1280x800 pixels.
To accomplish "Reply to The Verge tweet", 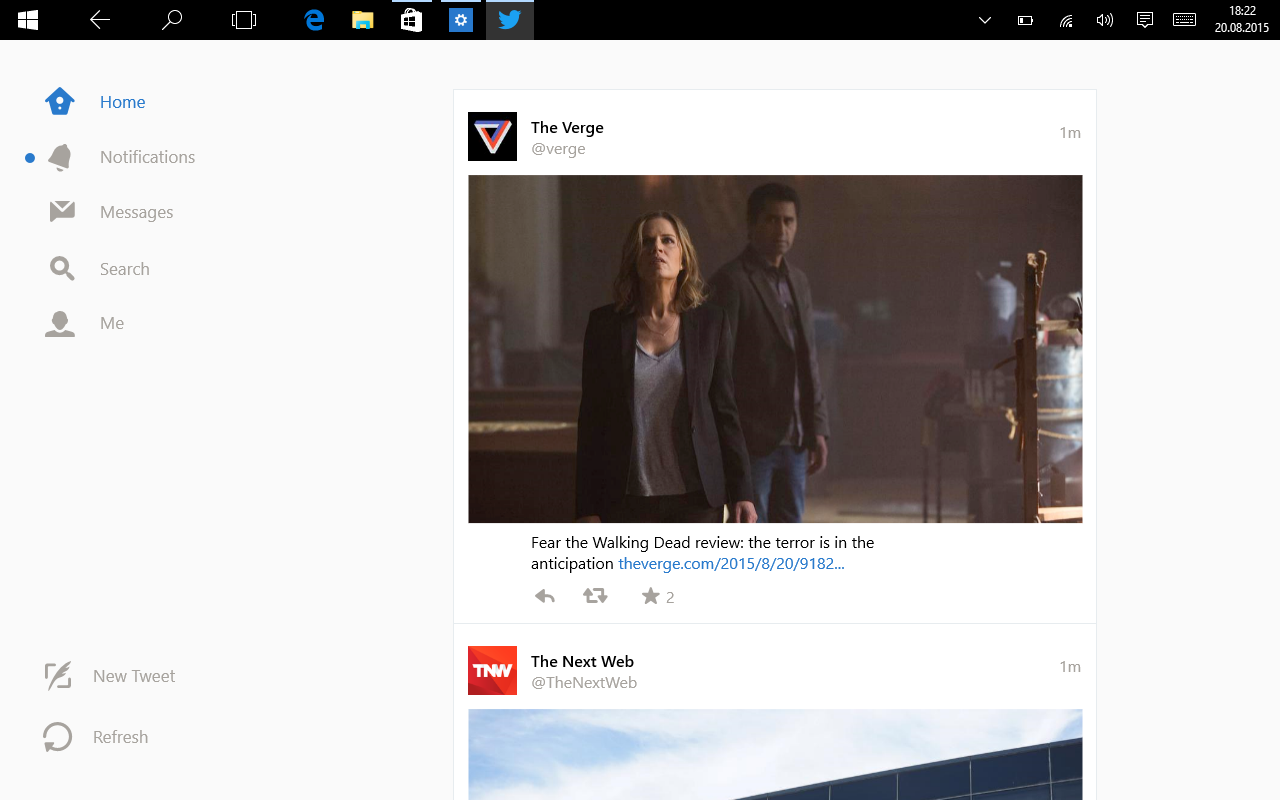I will (544, 597).
